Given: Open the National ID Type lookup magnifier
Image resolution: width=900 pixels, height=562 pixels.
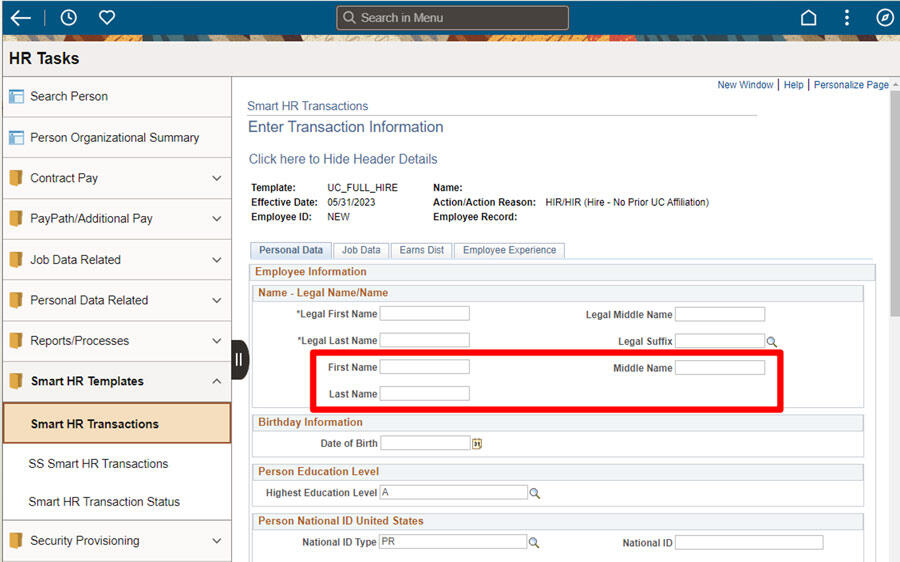Looking at the screenshot, I should (x=534, y=542).
